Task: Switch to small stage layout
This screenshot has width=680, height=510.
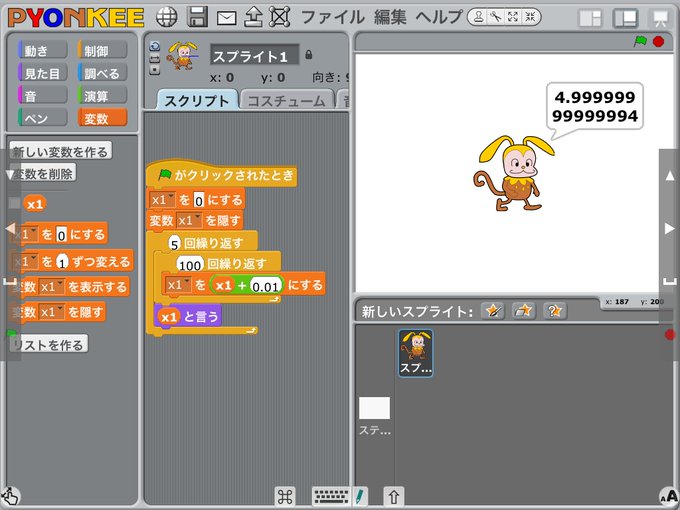Action: tap(591, 18)
